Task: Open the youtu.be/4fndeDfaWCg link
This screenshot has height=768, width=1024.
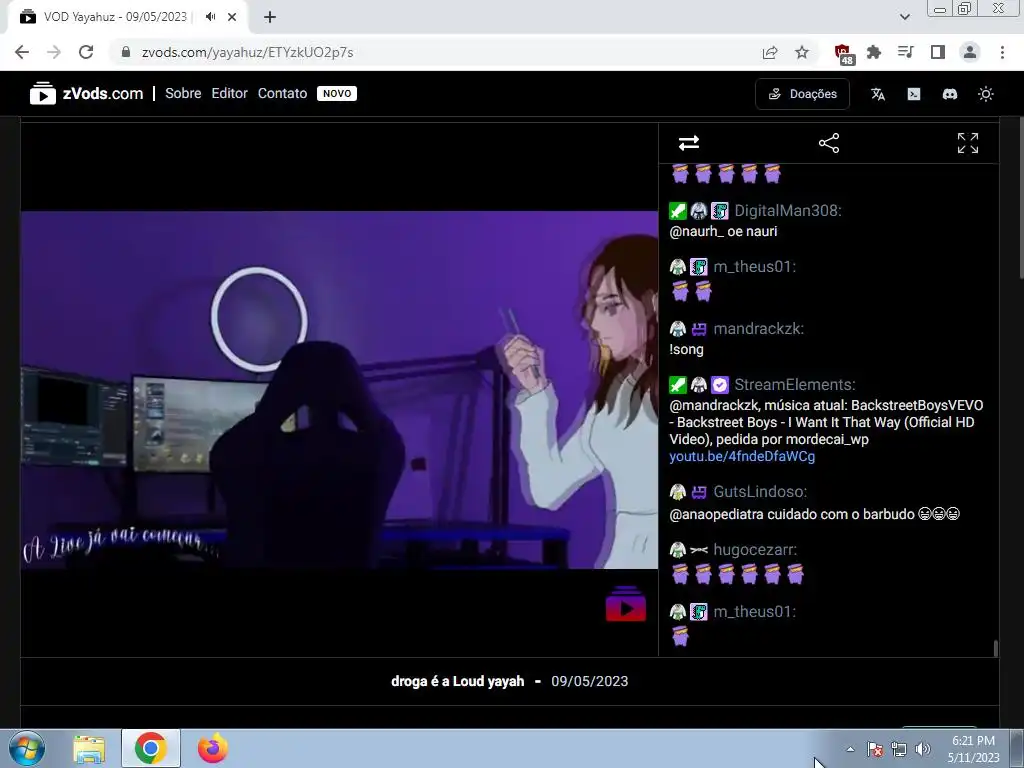Action: 742,456
